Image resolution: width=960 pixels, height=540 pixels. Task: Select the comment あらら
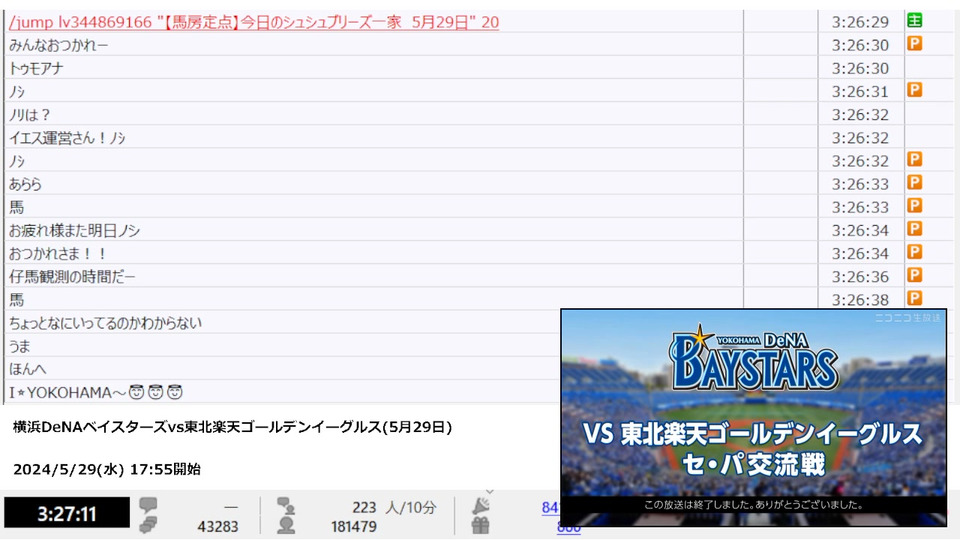coord(25,184)
